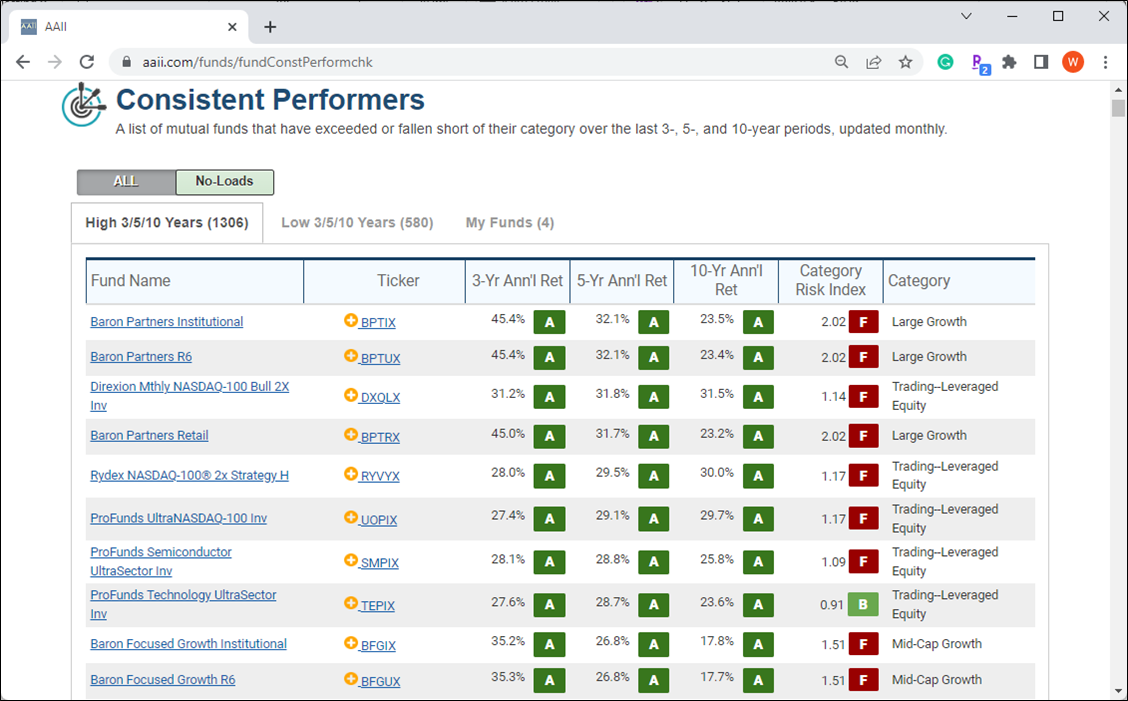This screenshot has width=1128, height=701.
Task: Open the zoom magnifier in the address bar
Action: [x=841, y=62]
